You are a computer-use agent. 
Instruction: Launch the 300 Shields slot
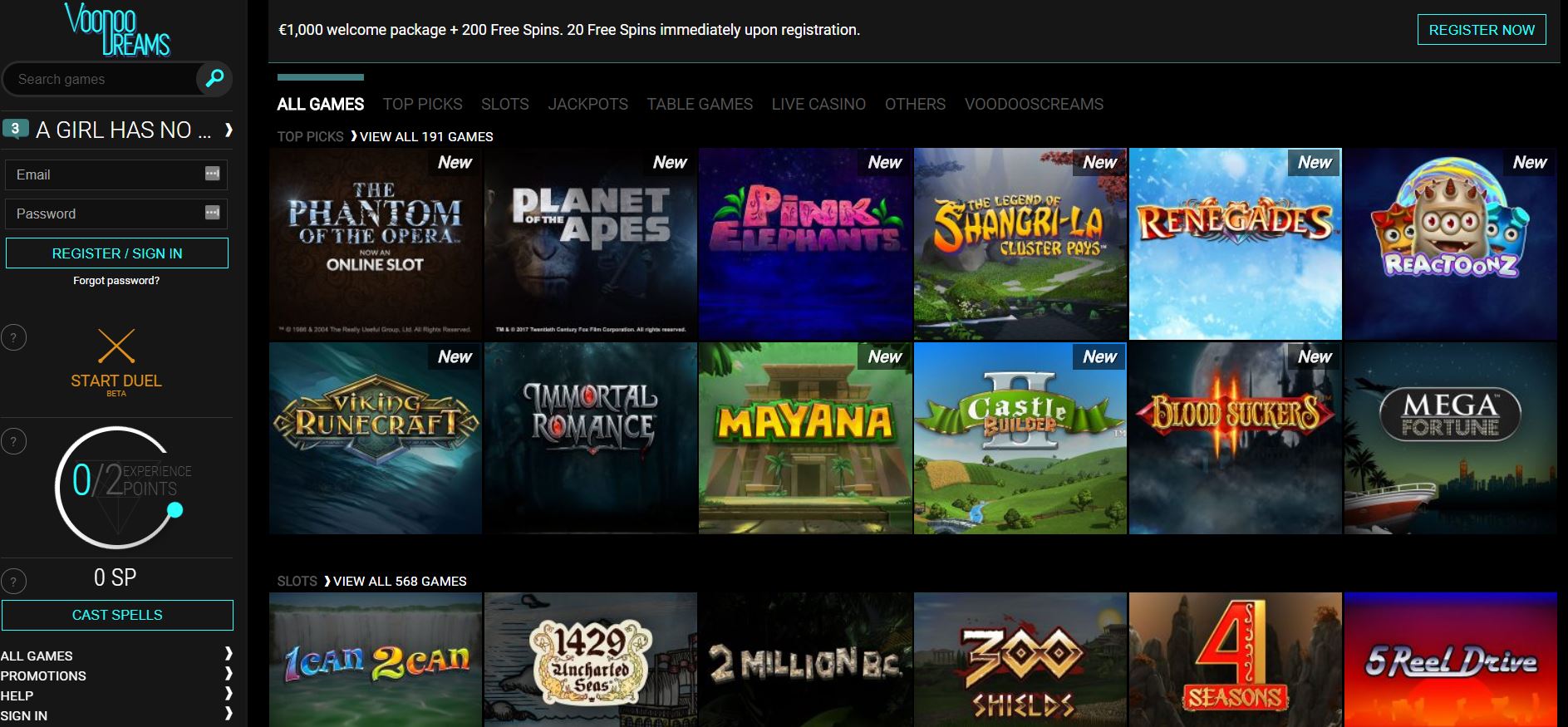[x=1020, y=660]
